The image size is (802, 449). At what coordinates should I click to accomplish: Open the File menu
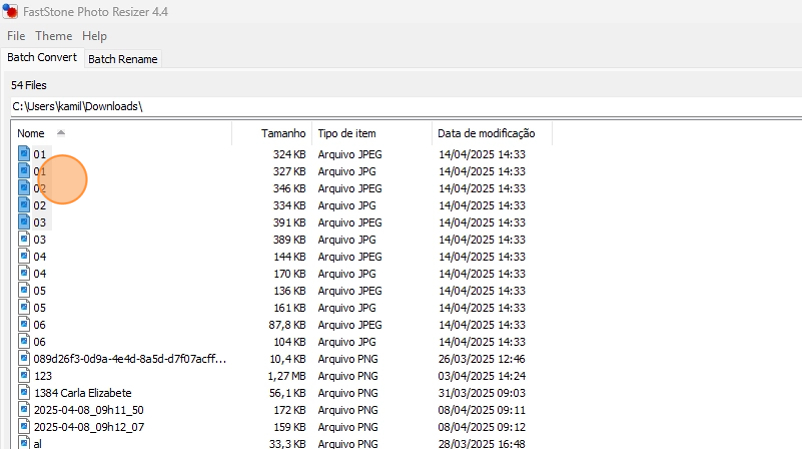[x=16, y=36]
